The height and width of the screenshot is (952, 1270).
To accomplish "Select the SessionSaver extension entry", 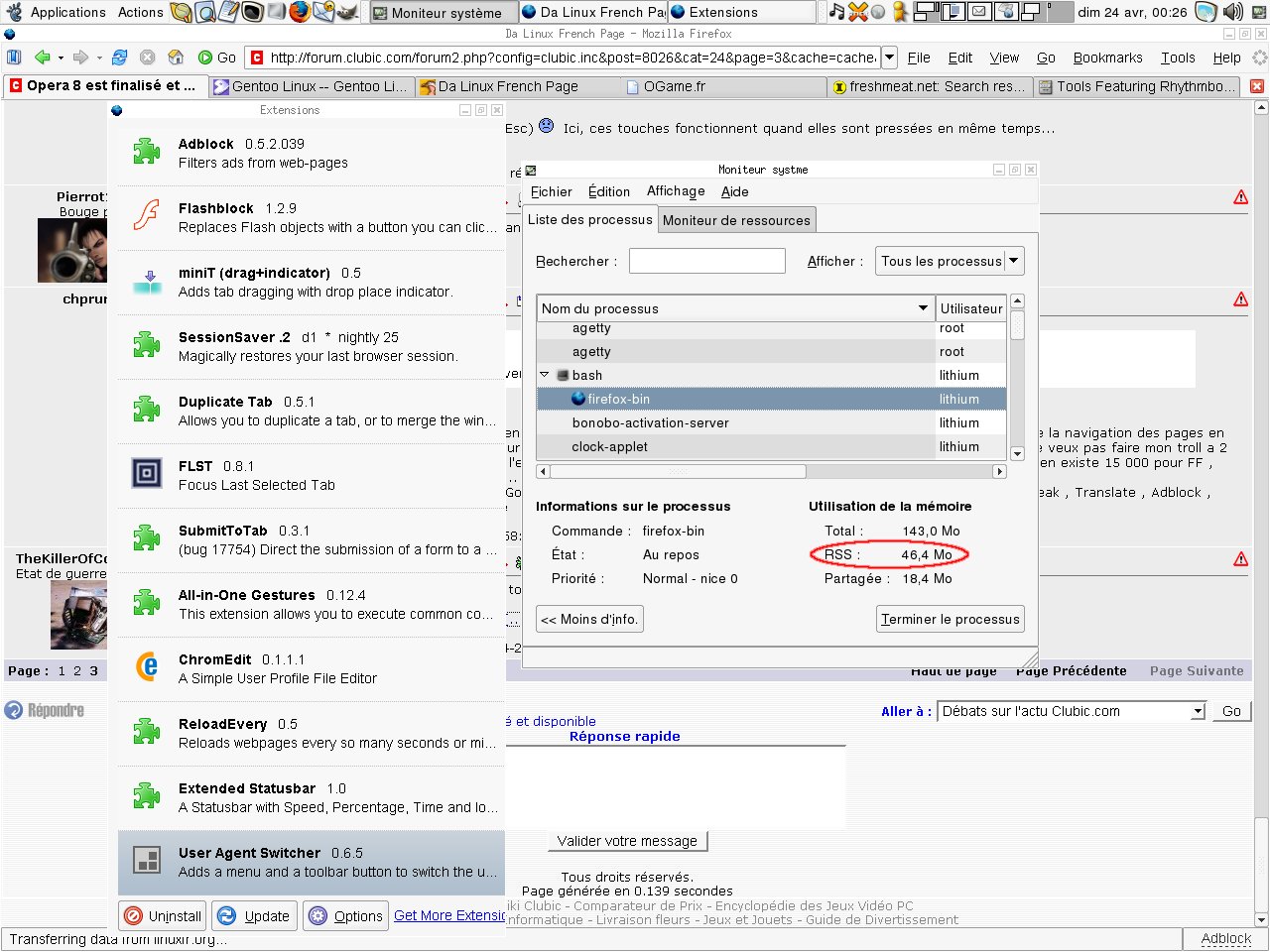I will [312, 346].
